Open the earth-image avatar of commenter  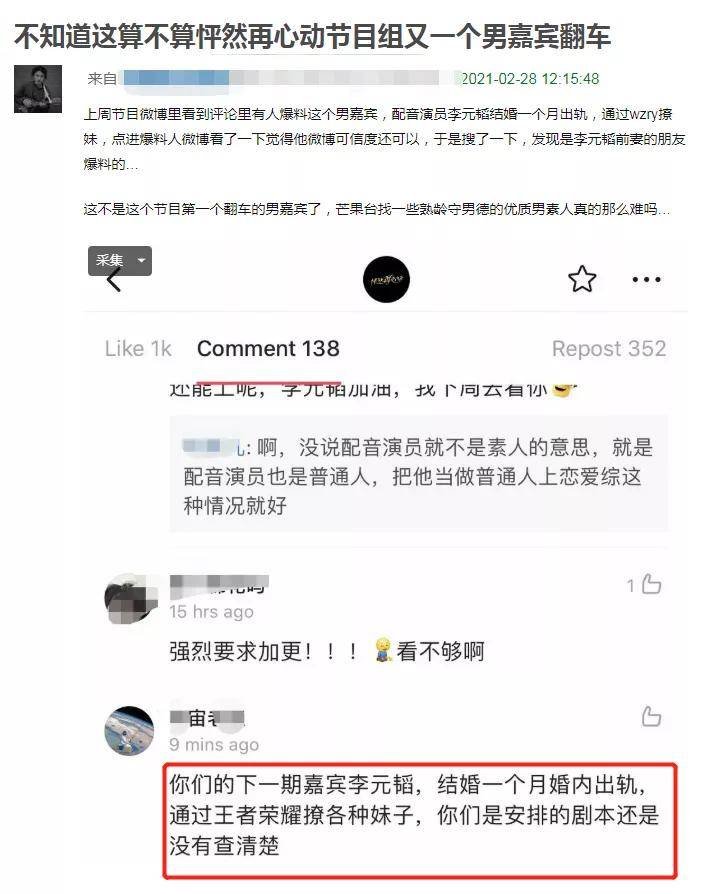(x=129, y=732)
